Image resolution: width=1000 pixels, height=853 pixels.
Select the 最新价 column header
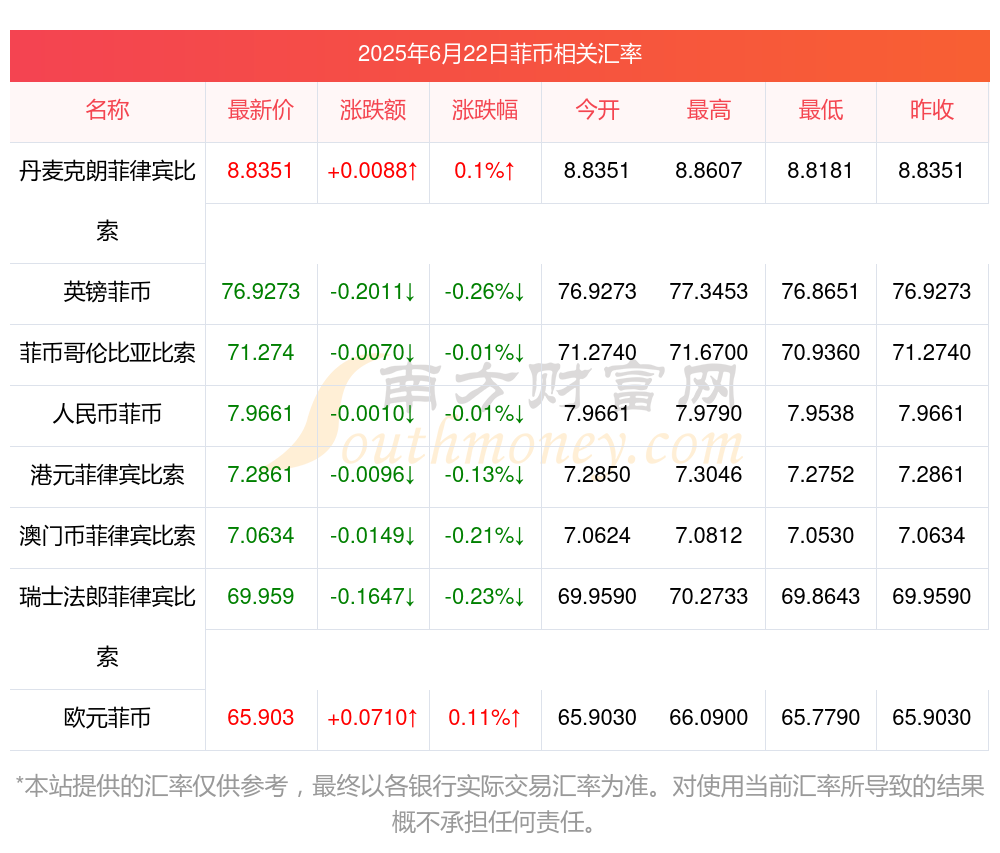[261, 110]
